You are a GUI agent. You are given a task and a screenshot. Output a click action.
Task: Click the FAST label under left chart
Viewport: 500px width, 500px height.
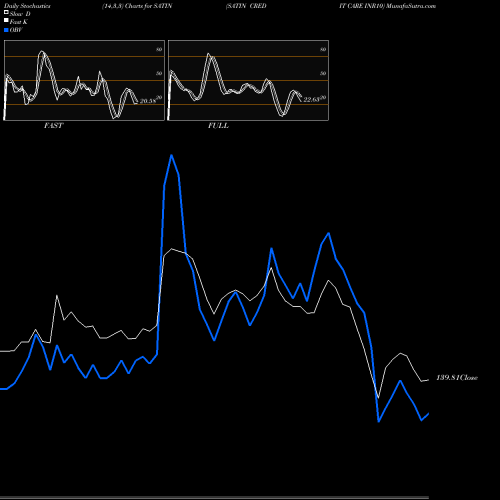click(x=53, y=125)
